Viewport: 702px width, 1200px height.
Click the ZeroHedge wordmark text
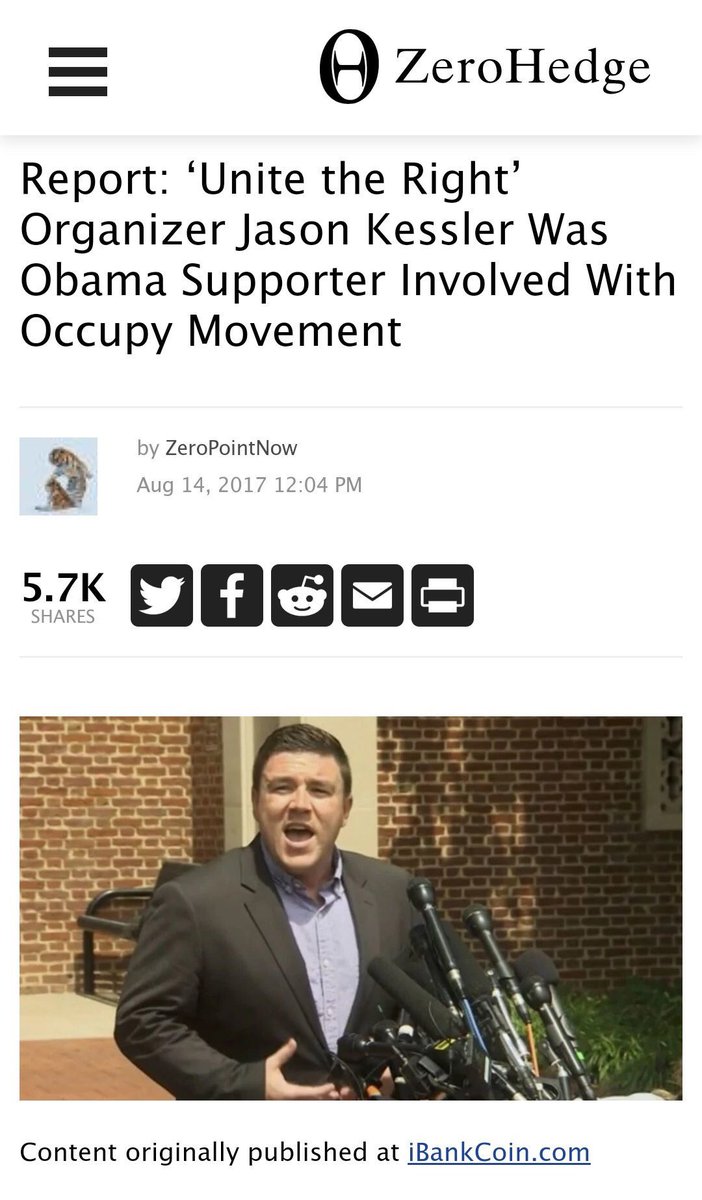pyautogui.click(x=522, y=68)
